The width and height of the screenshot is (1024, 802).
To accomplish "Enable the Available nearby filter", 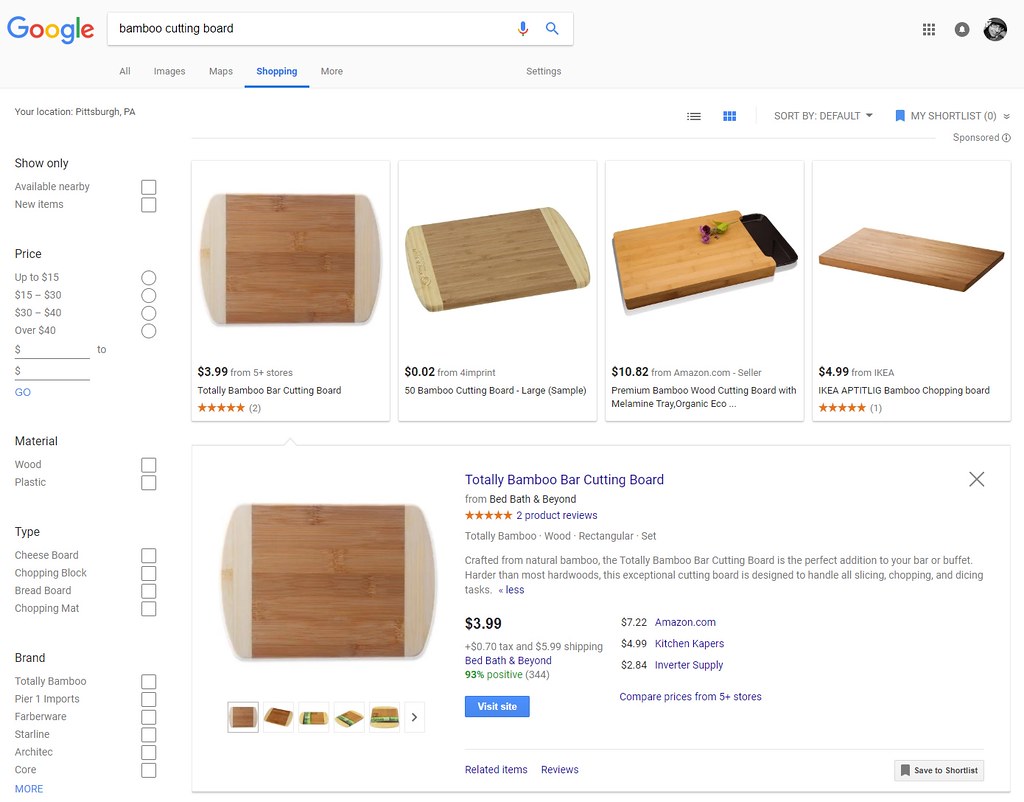I will 149,187.
